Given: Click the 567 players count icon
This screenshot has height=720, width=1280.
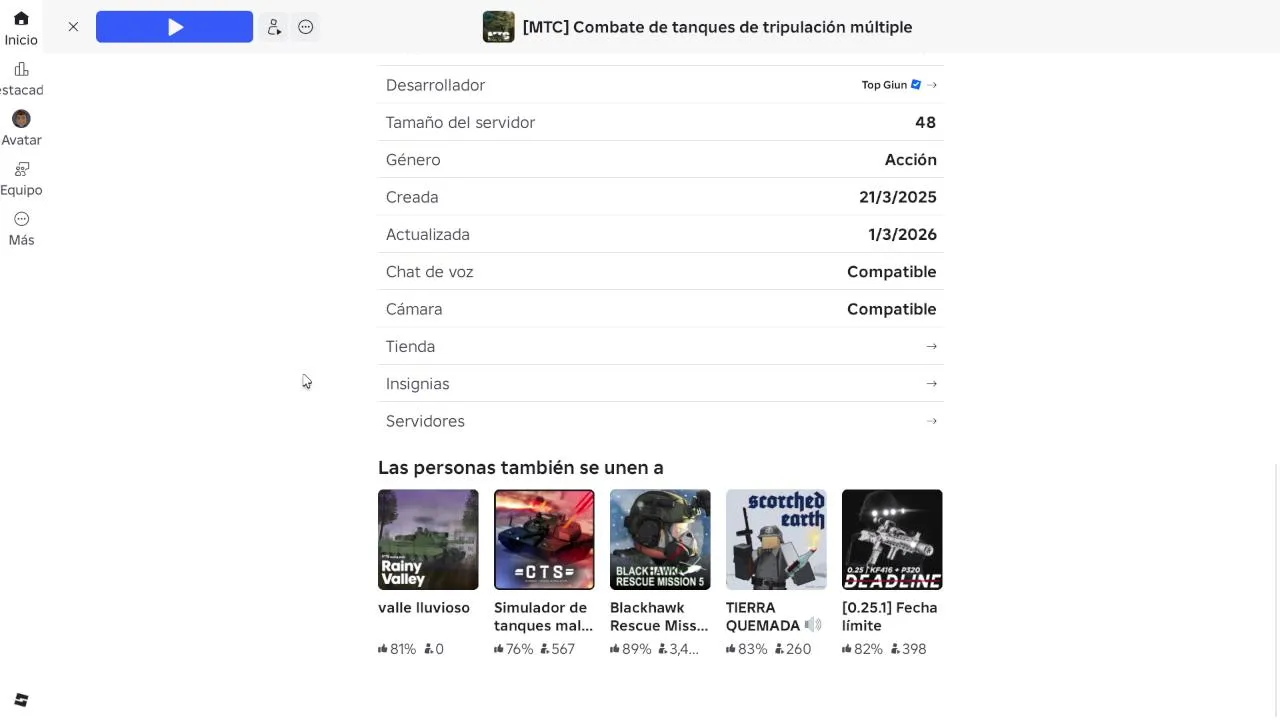Looking at the screenshot, I should (x=545, y=649).
